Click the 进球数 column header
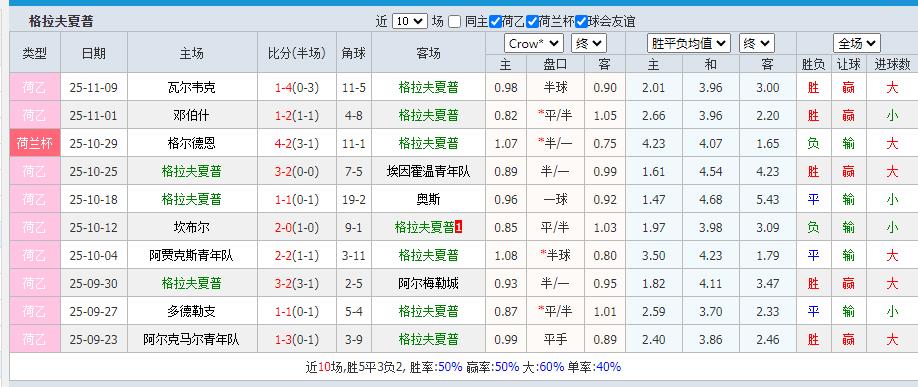Viewport: 918px width, 387px height. [x=892, y=64]
